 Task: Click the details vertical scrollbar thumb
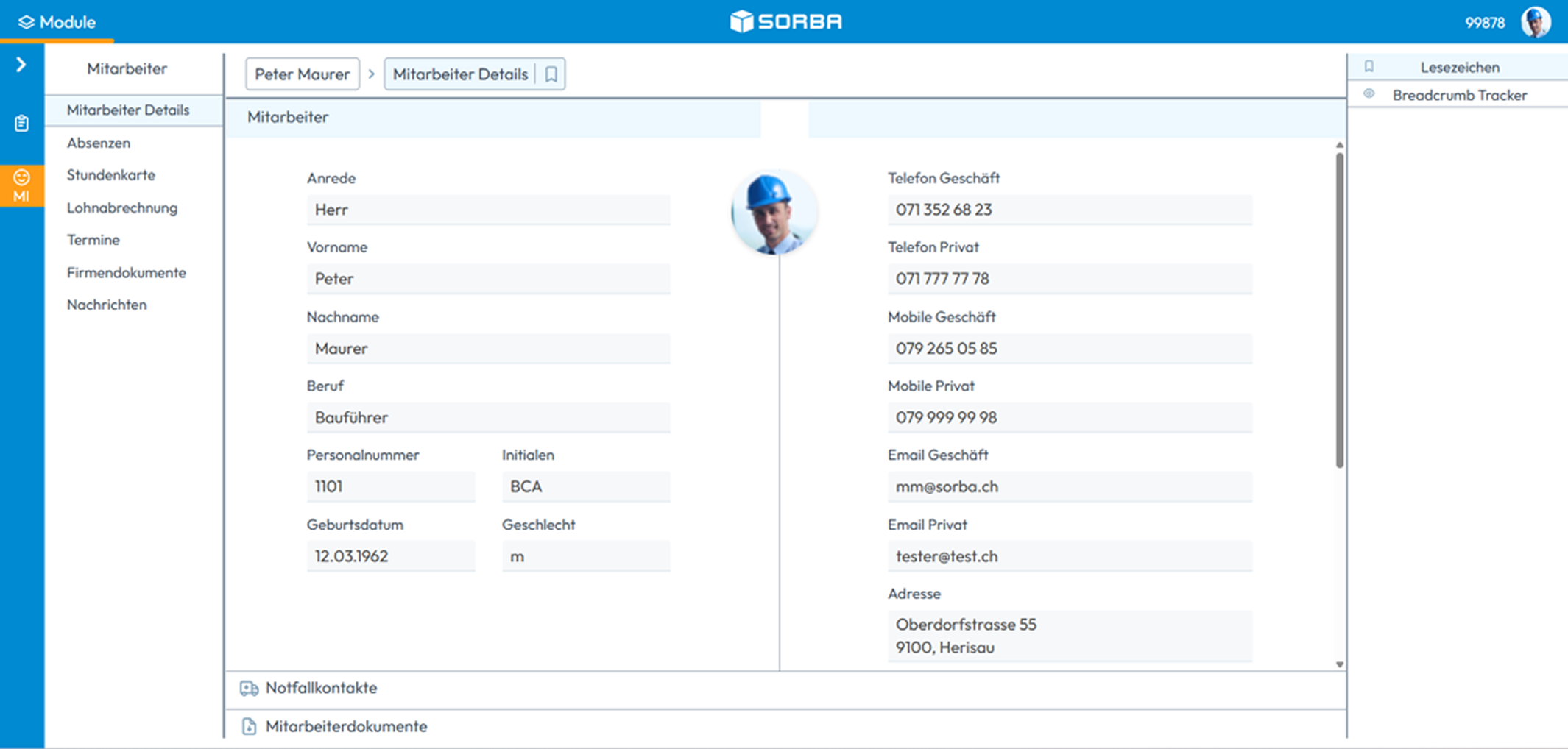tap(1339, 310)
